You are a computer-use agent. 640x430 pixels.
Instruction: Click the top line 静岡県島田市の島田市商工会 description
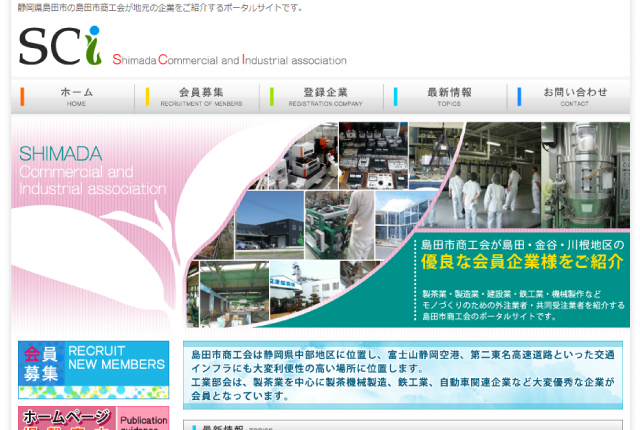coord(160,8)
